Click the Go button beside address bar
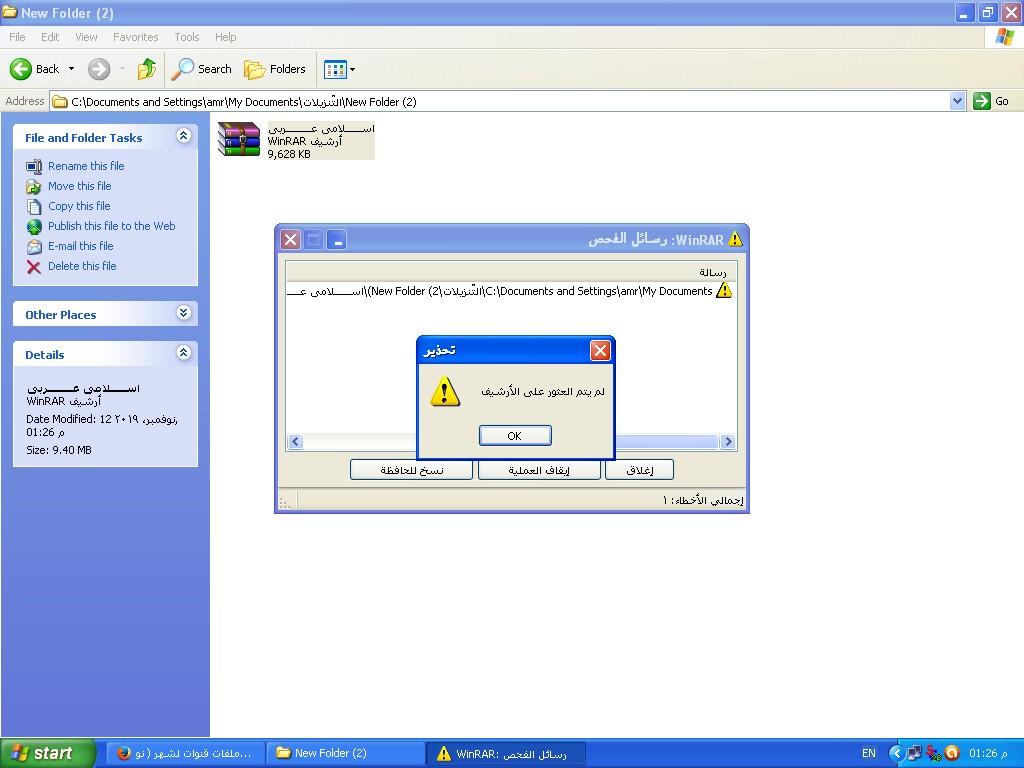 click(x=991, y=101)
